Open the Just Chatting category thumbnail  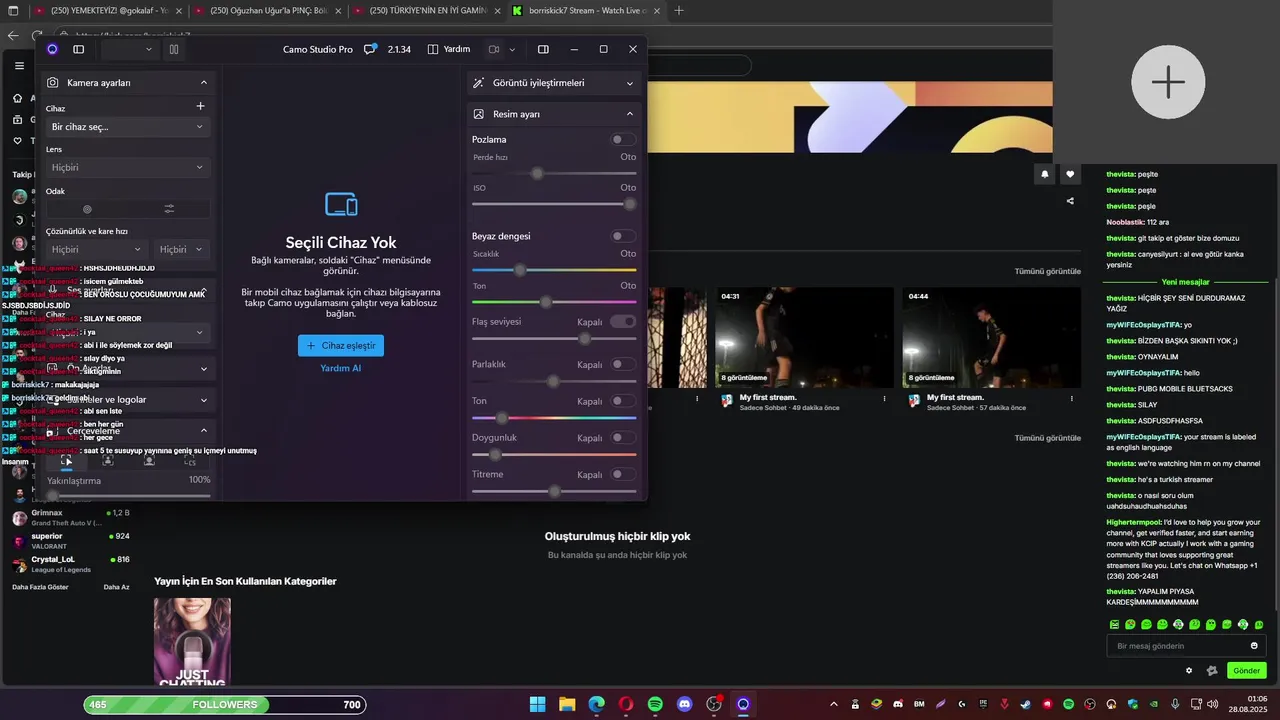pos(192,641)
